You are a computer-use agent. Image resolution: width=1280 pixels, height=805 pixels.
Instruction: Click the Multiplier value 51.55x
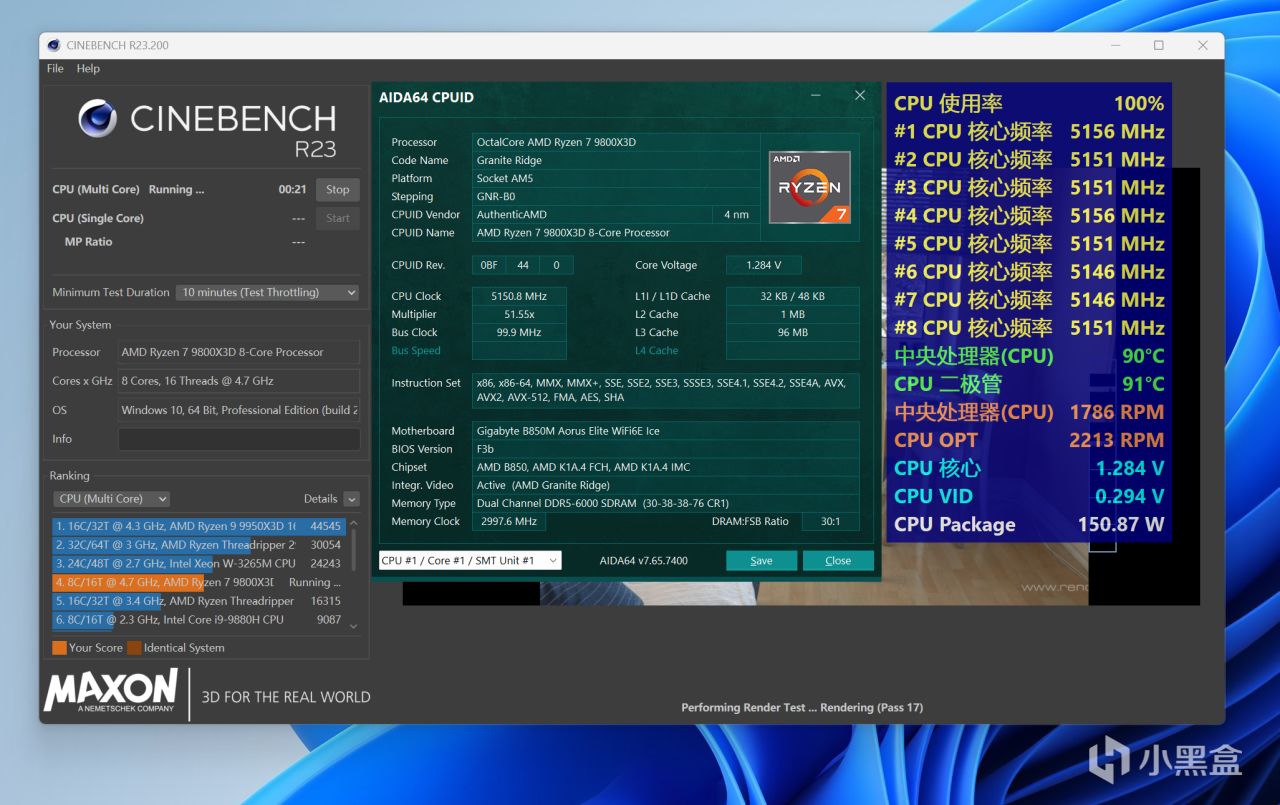[x=519, y=314]
